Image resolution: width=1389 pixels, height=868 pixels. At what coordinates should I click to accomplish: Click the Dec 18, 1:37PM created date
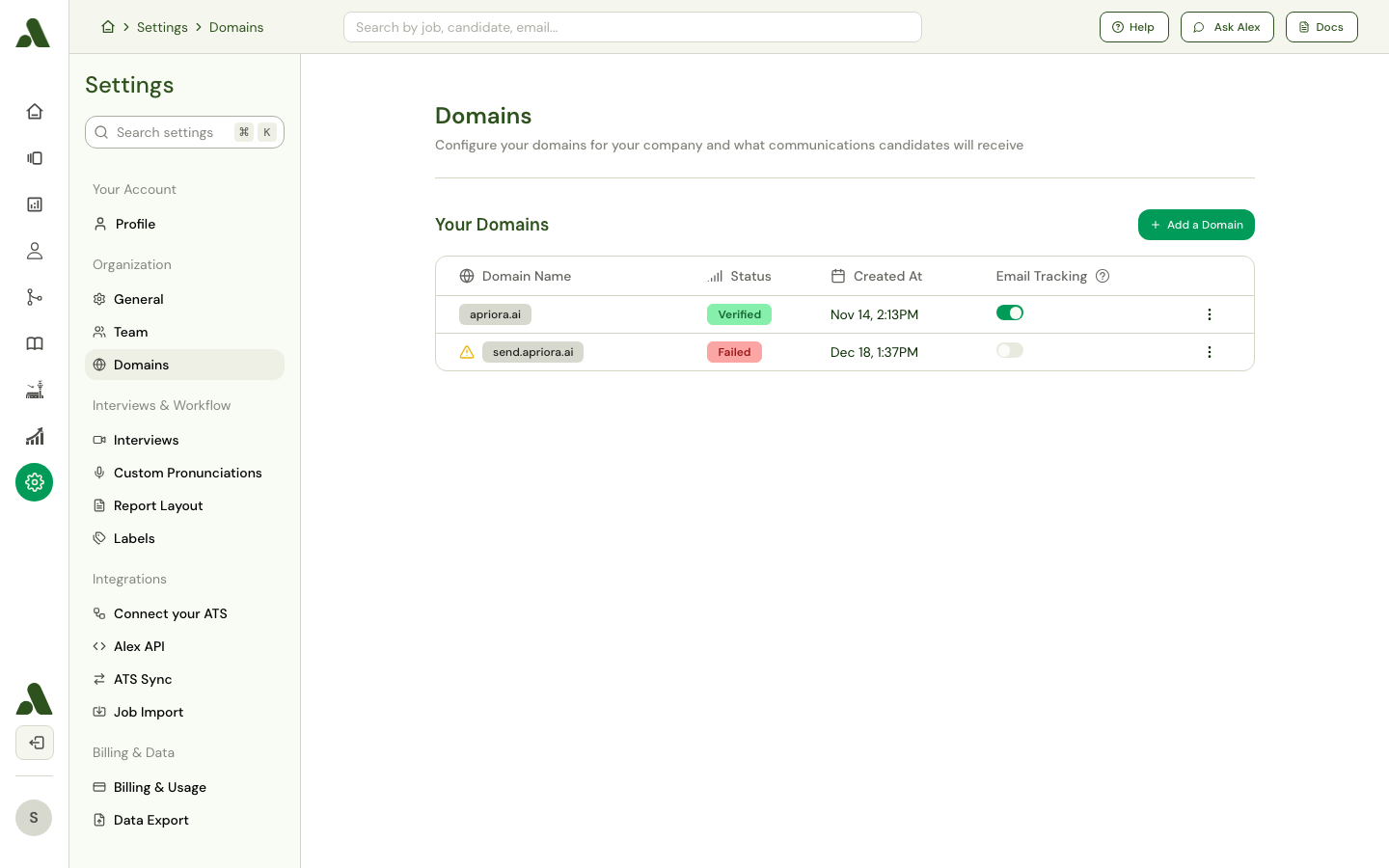coord(874,352)
